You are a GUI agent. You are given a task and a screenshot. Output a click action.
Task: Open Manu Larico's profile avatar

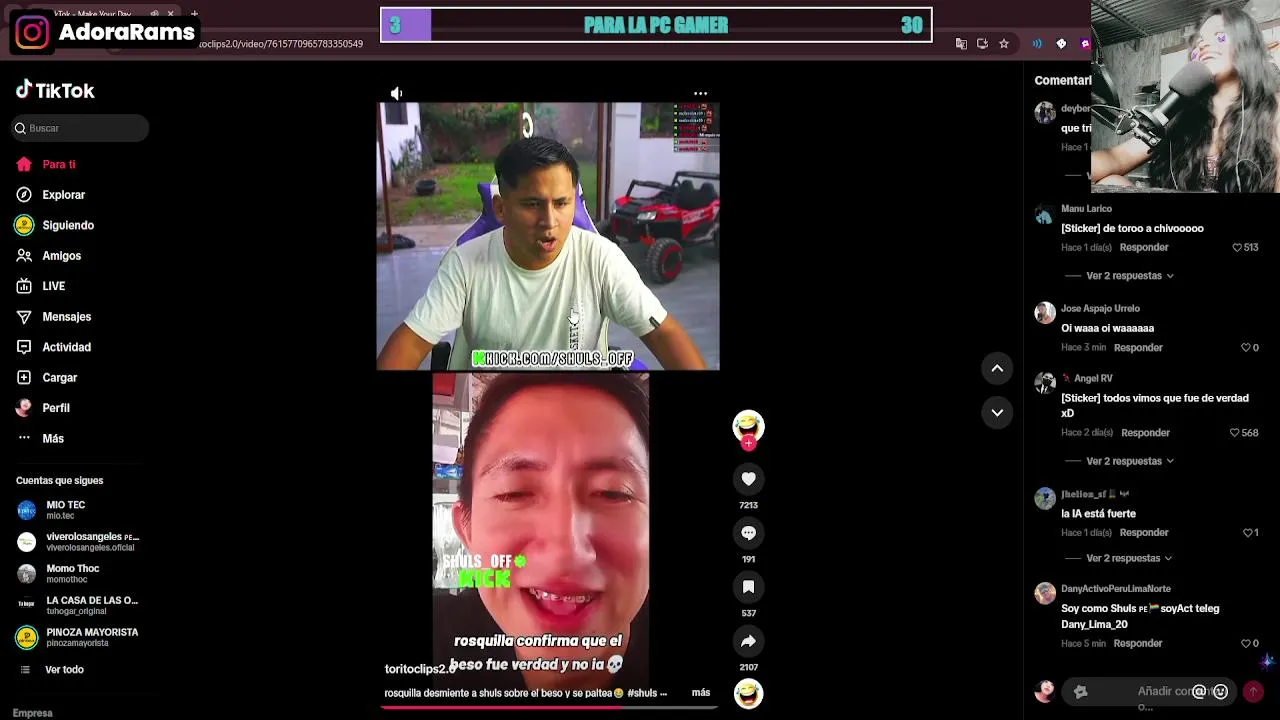pos(1045,215)
